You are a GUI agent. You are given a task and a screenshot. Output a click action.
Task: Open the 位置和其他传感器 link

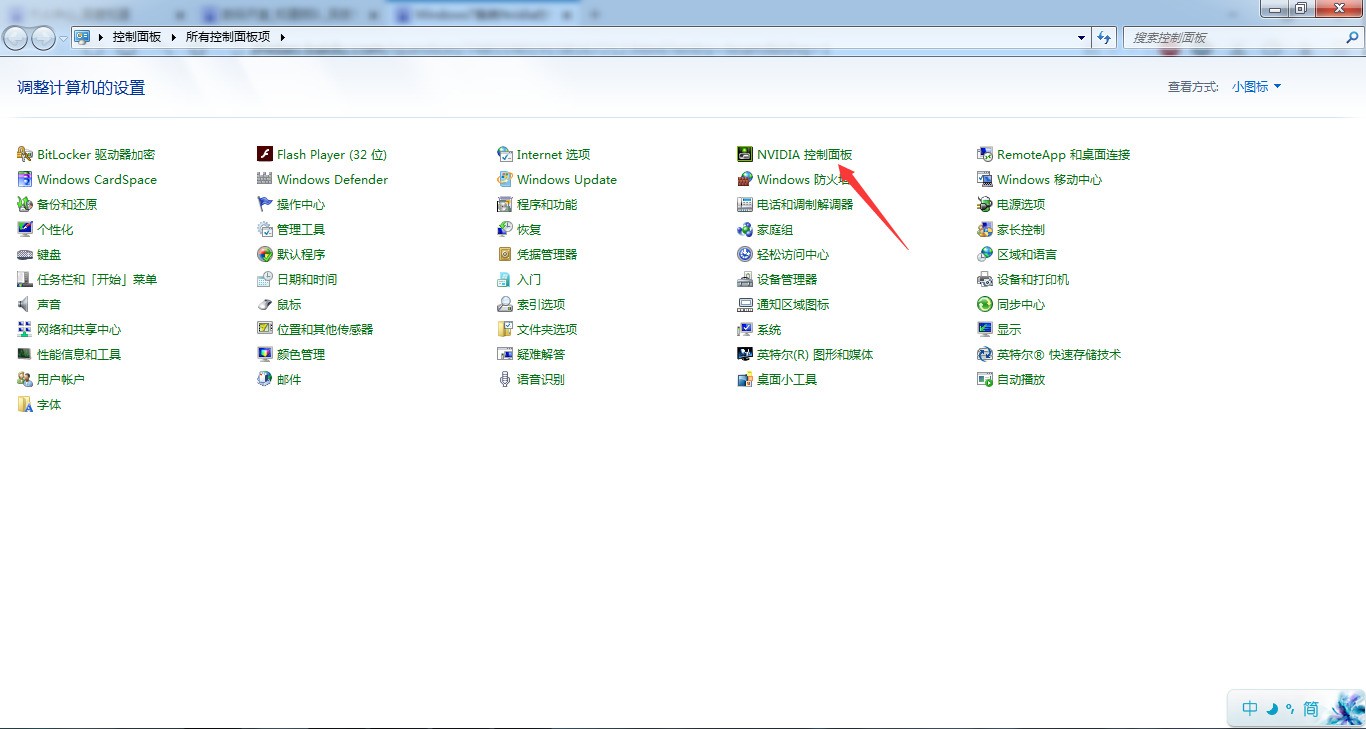(x=325, y=329)
